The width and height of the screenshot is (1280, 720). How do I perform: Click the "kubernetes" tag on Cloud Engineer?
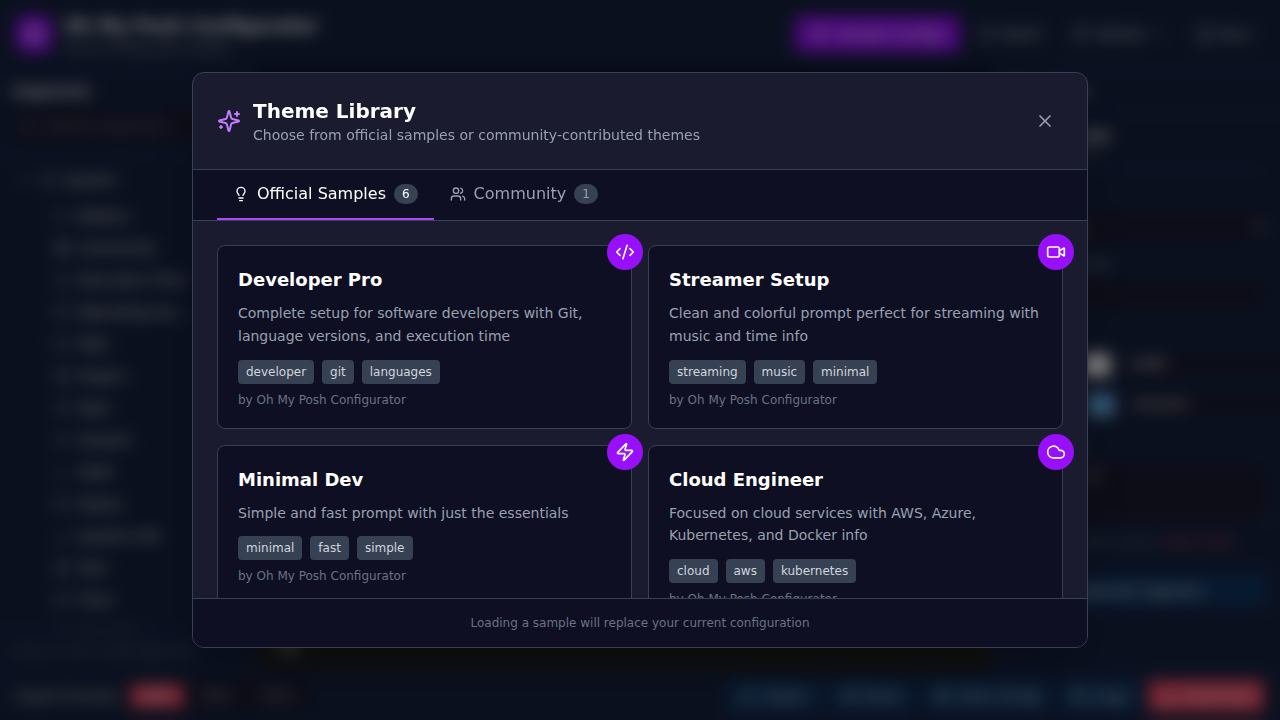pyautogui.click(x=814, y=571)
